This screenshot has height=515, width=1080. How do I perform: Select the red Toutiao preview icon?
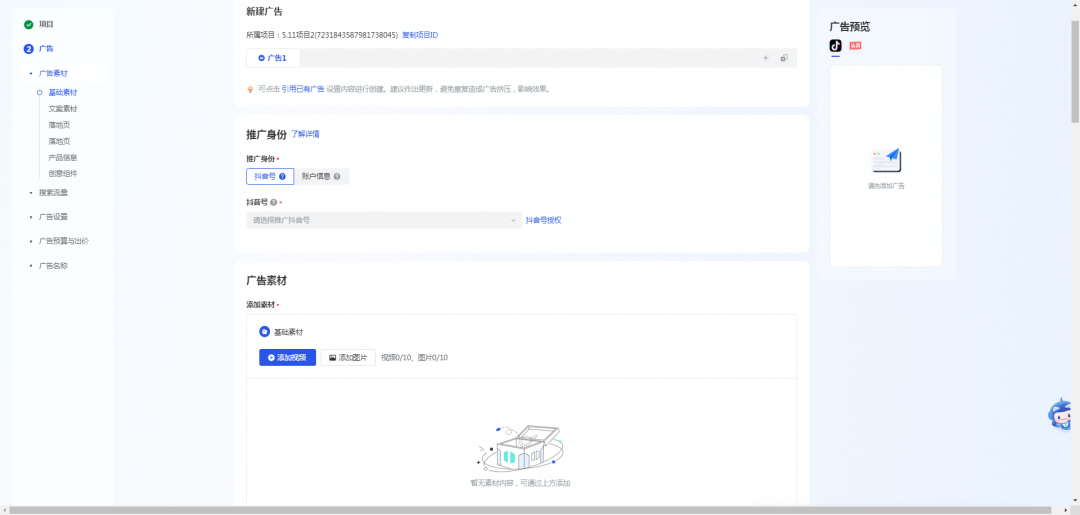tap(855, 45)
